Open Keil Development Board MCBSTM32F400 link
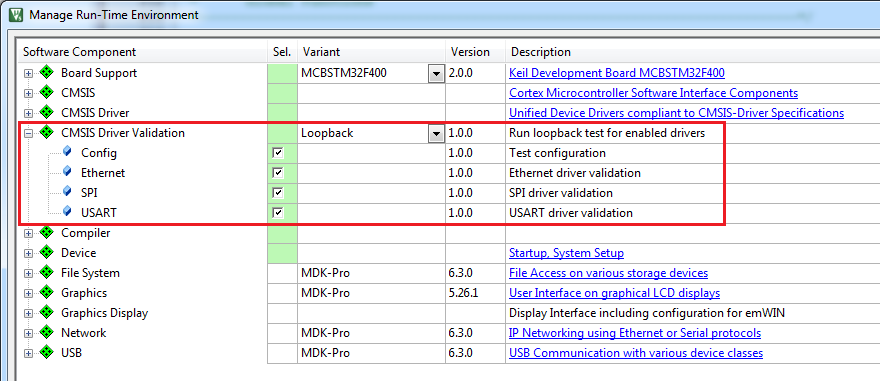This screenshot has height=381, width=880. (617, 73)
